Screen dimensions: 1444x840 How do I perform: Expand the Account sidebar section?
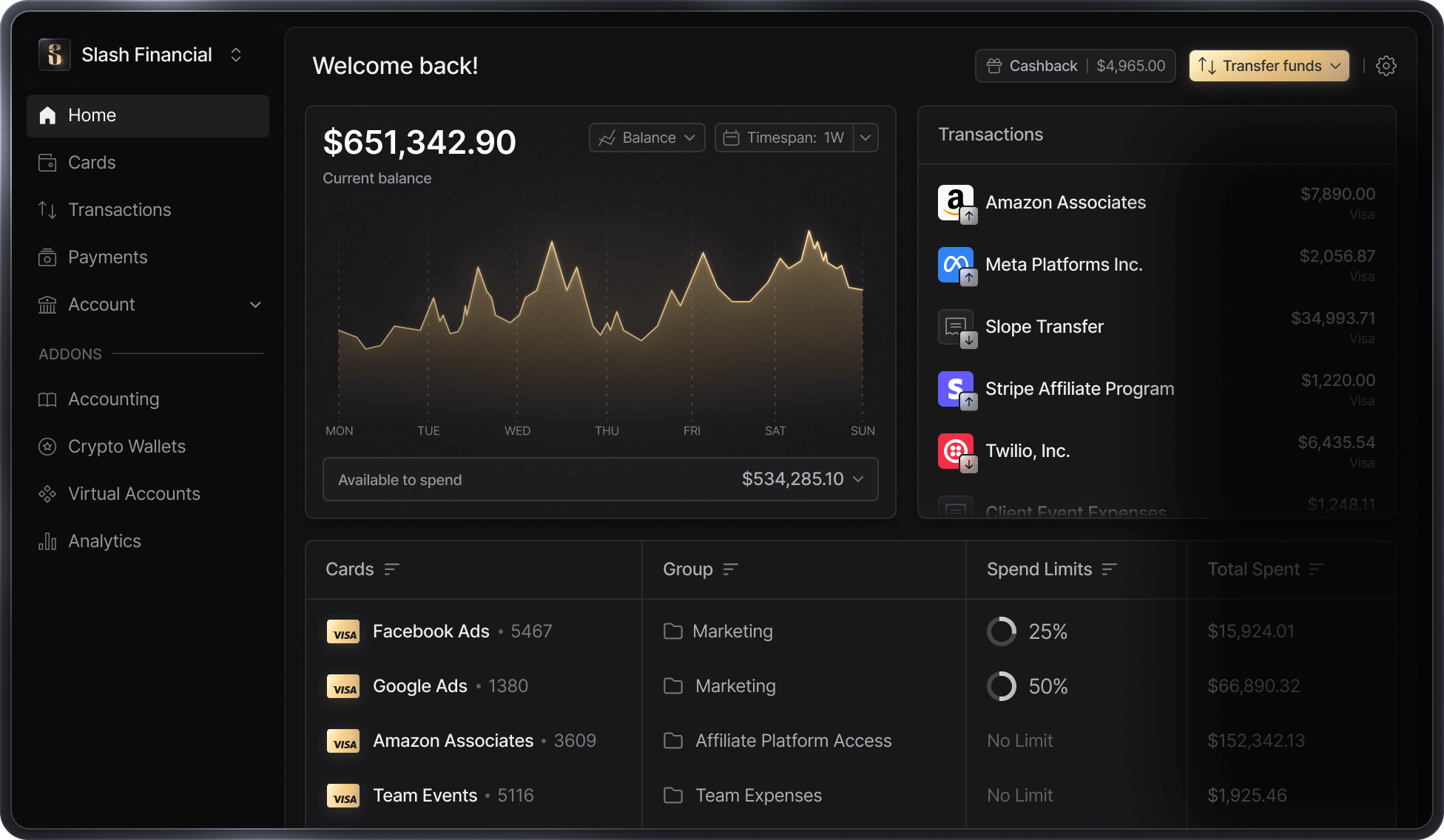tap(255, 305)
